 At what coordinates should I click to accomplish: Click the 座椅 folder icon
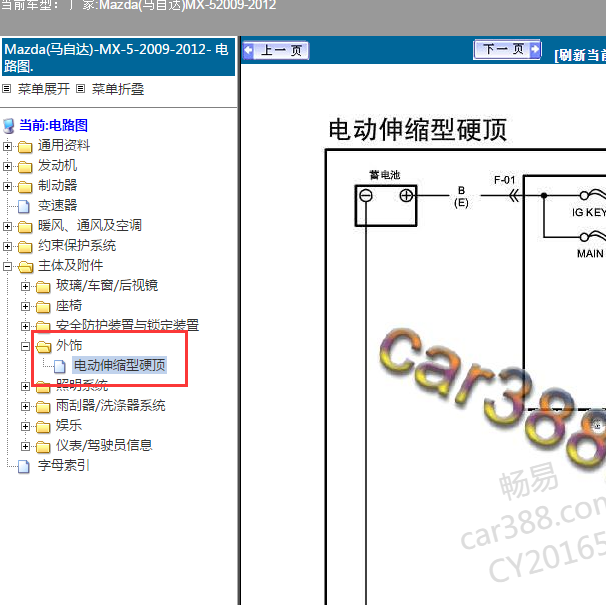coord(43,307)
